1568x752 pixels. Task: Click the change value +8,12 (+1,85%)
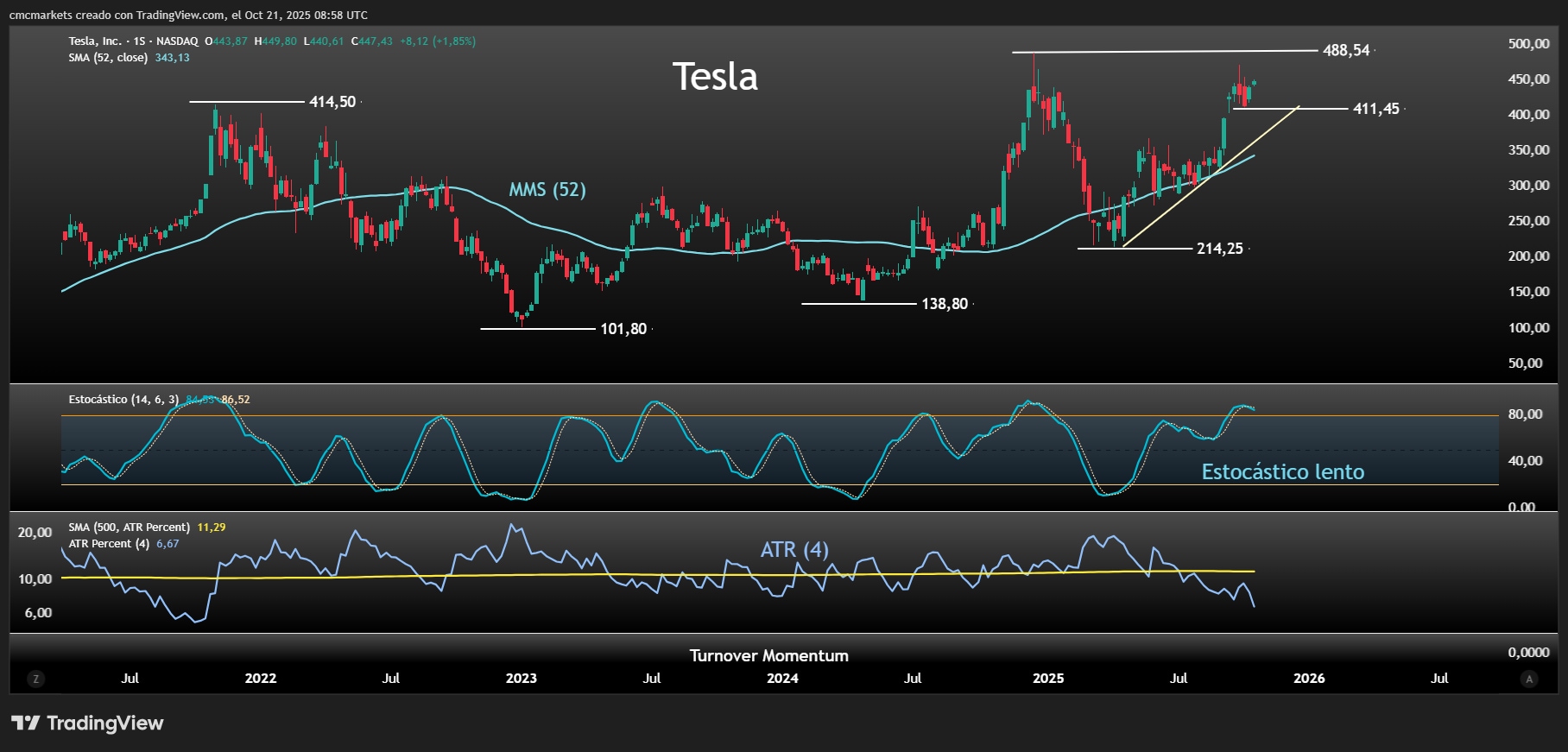click(438, 41)
